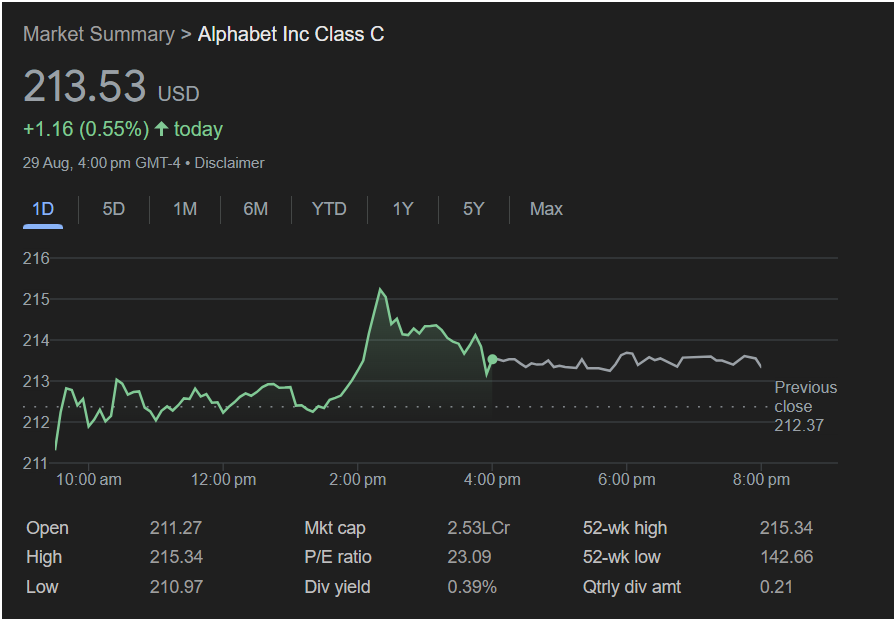This screenshot has height=621, width=896.
Task: Switch to the 1Y chart view
Action: 403,209
